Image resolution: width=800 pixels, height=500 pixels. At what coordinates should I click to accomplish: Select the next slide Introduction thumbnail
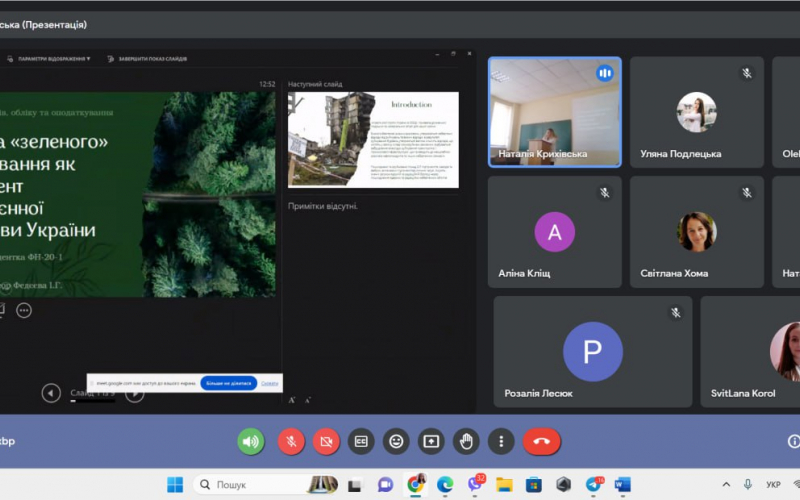(373, 140)
